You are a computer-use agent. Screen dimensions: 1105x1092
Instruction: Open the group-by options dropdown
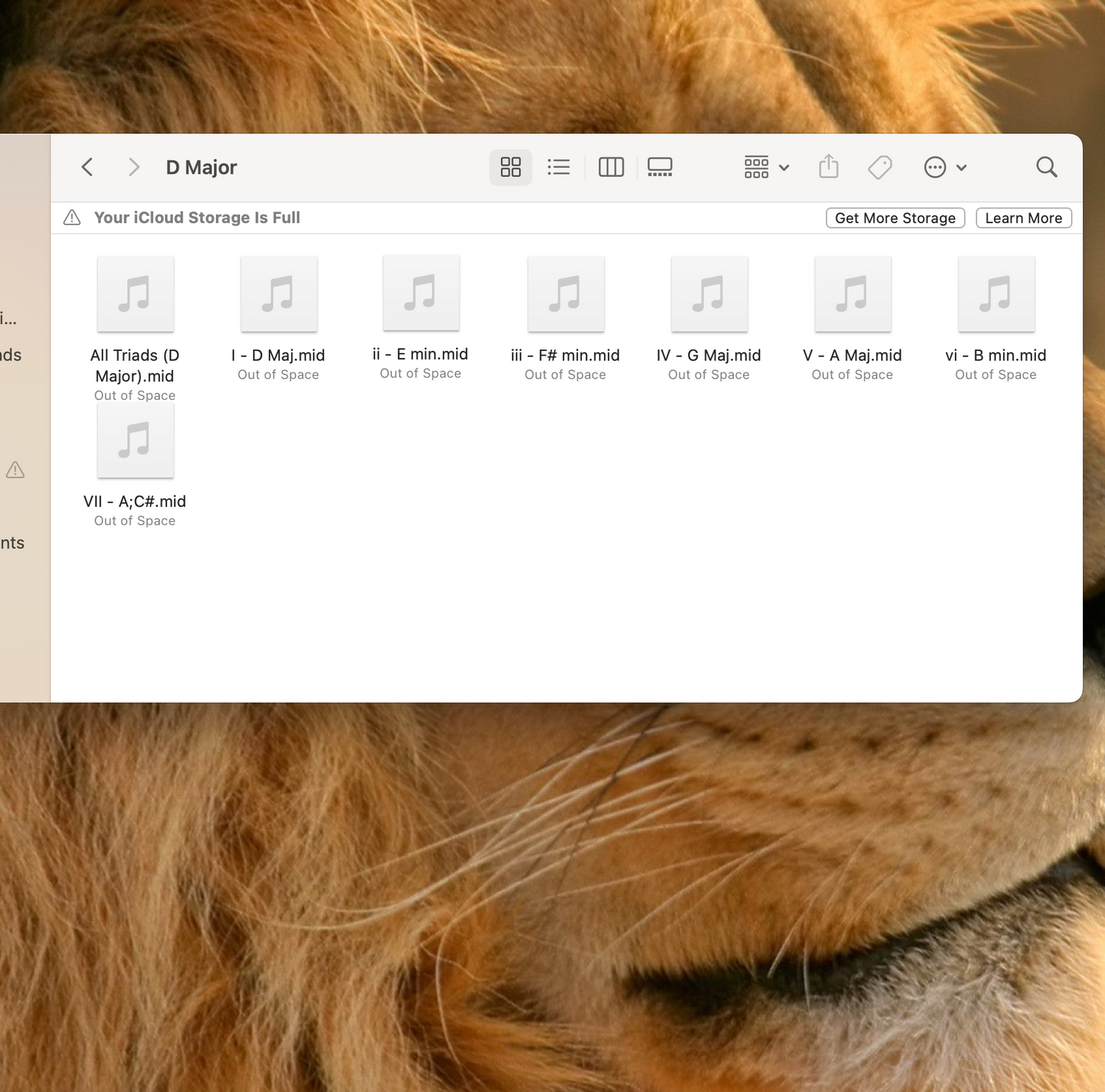pyautogui.click(x=766, y=167)
